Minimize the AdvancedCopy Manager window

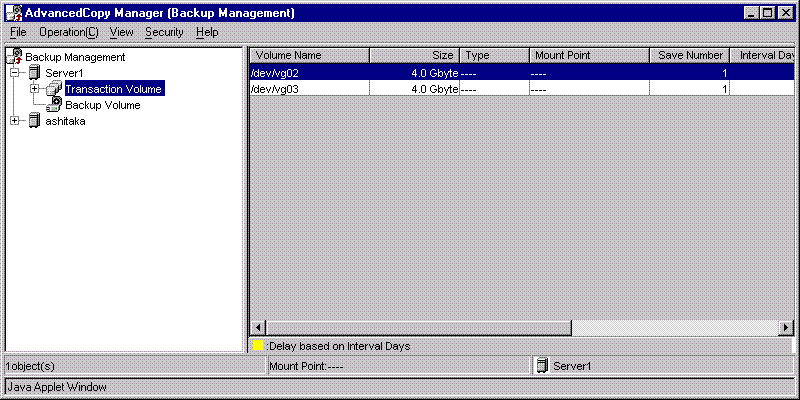[x=751, y=13]
